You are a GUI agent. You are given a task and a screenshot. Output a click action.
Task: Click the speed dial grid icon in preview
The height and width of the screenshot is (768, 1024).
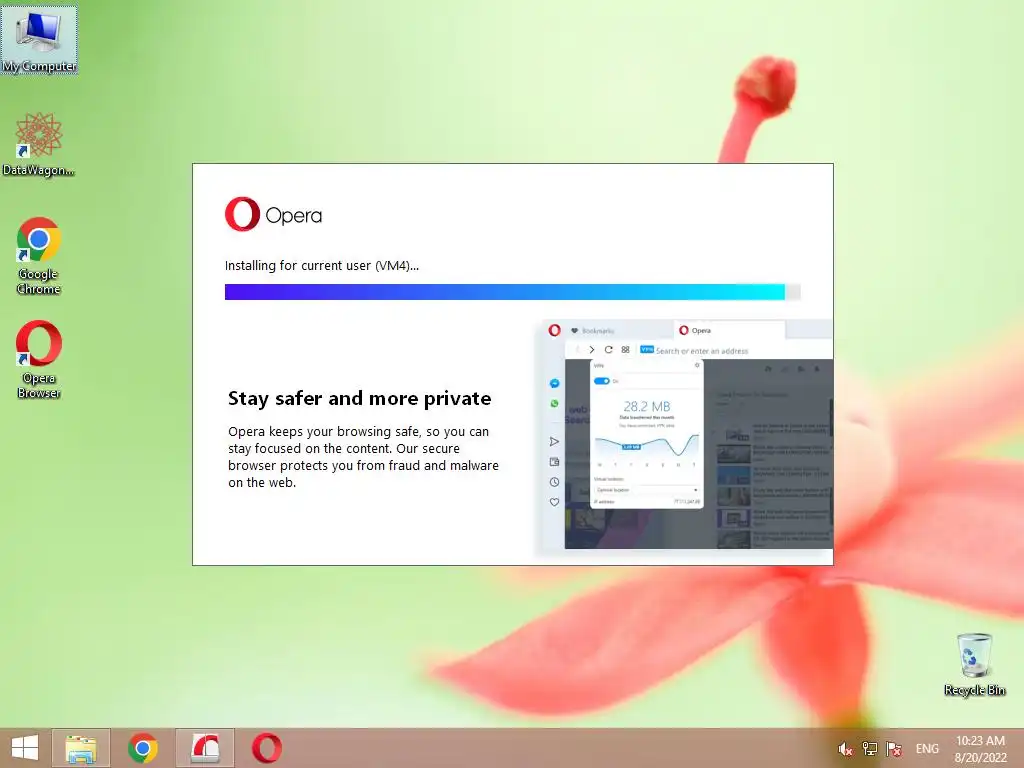626,350
